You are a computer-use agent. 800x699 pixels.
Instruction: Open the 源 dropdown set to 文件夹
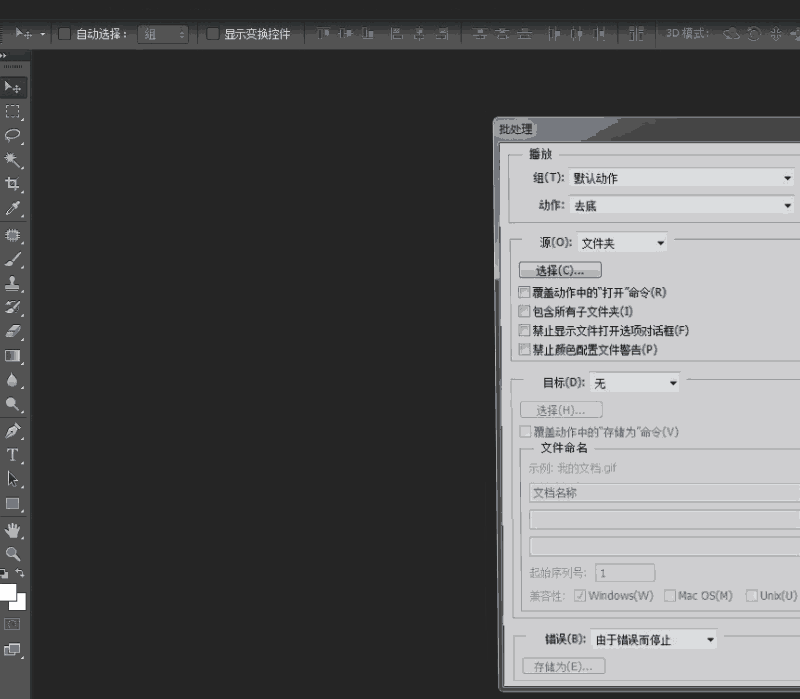tap(622, 243)
